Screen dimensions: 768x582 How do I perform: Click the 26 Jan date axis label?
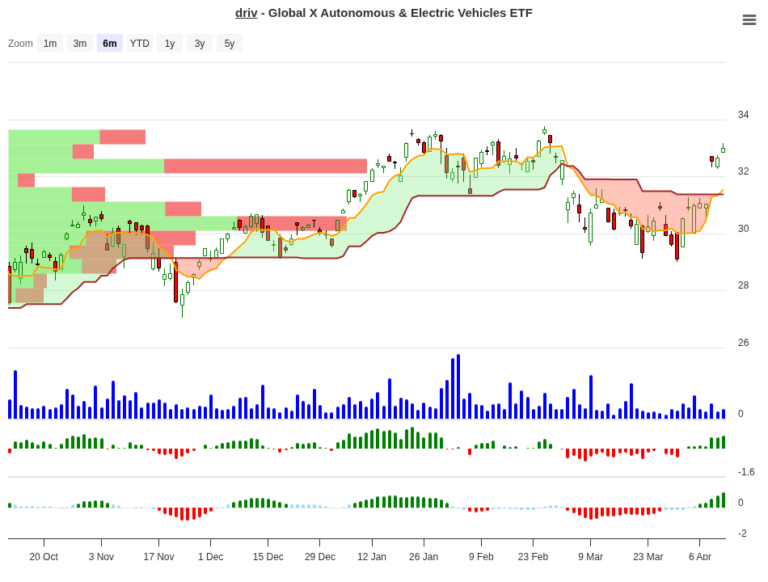coord(424,557)
